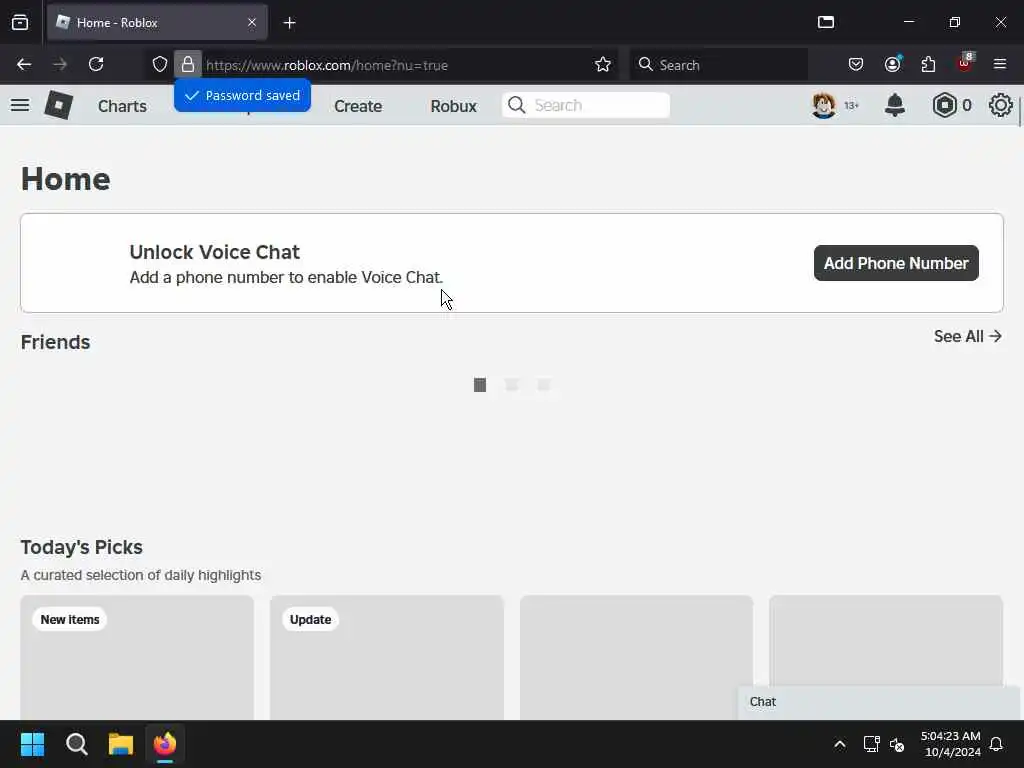Open the Firefox sidebar view icon
1024x768 pixels.
826,22
